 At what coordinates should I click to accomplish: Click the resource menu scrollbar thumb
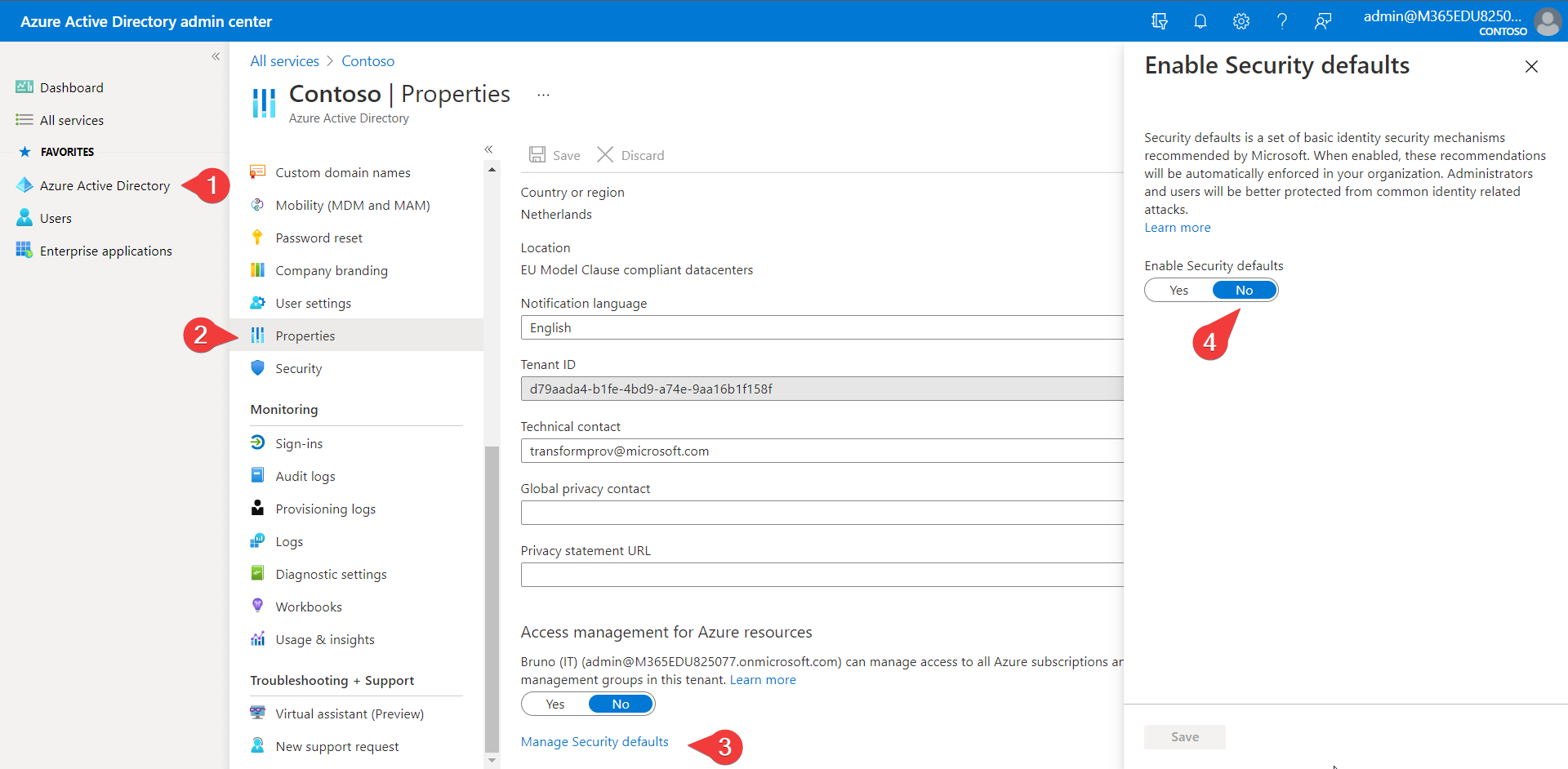click(492, 599)
